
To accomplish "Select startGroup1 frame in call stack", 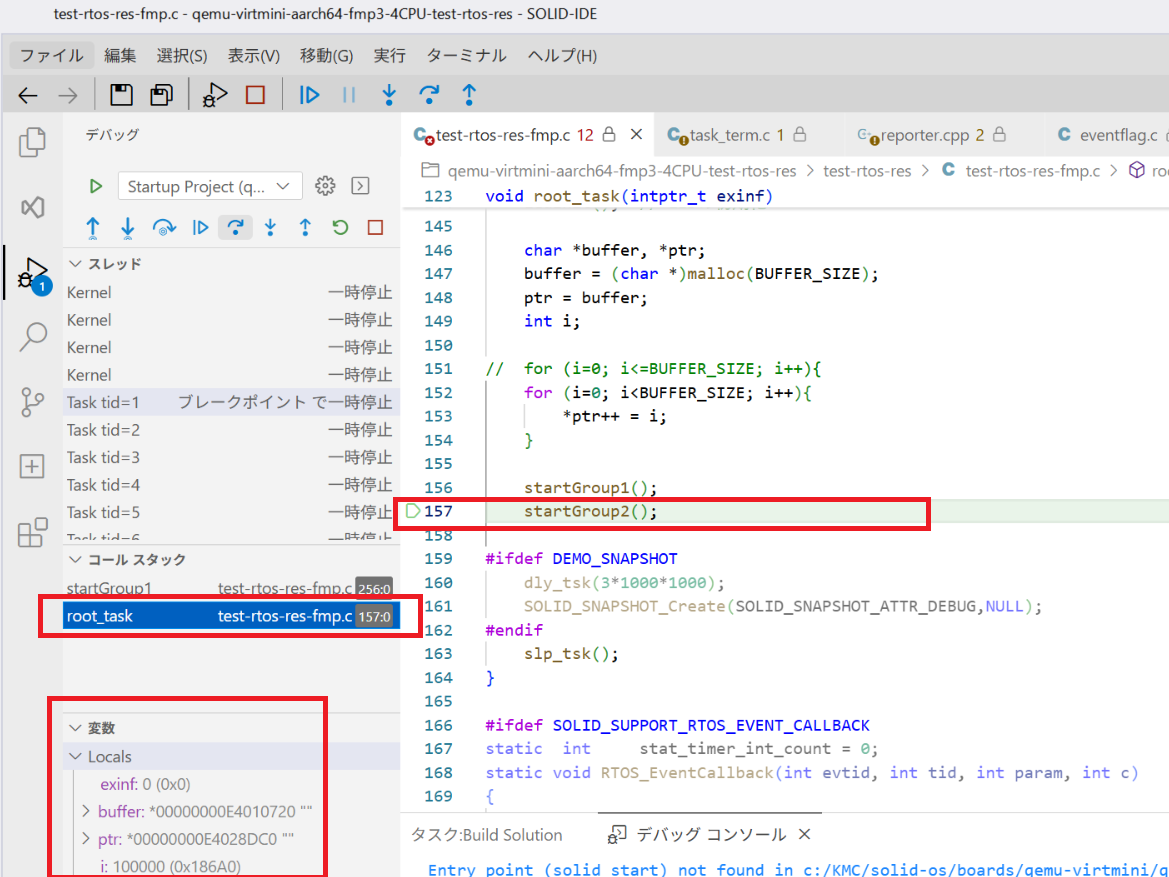I will click(x=109, y=588).
